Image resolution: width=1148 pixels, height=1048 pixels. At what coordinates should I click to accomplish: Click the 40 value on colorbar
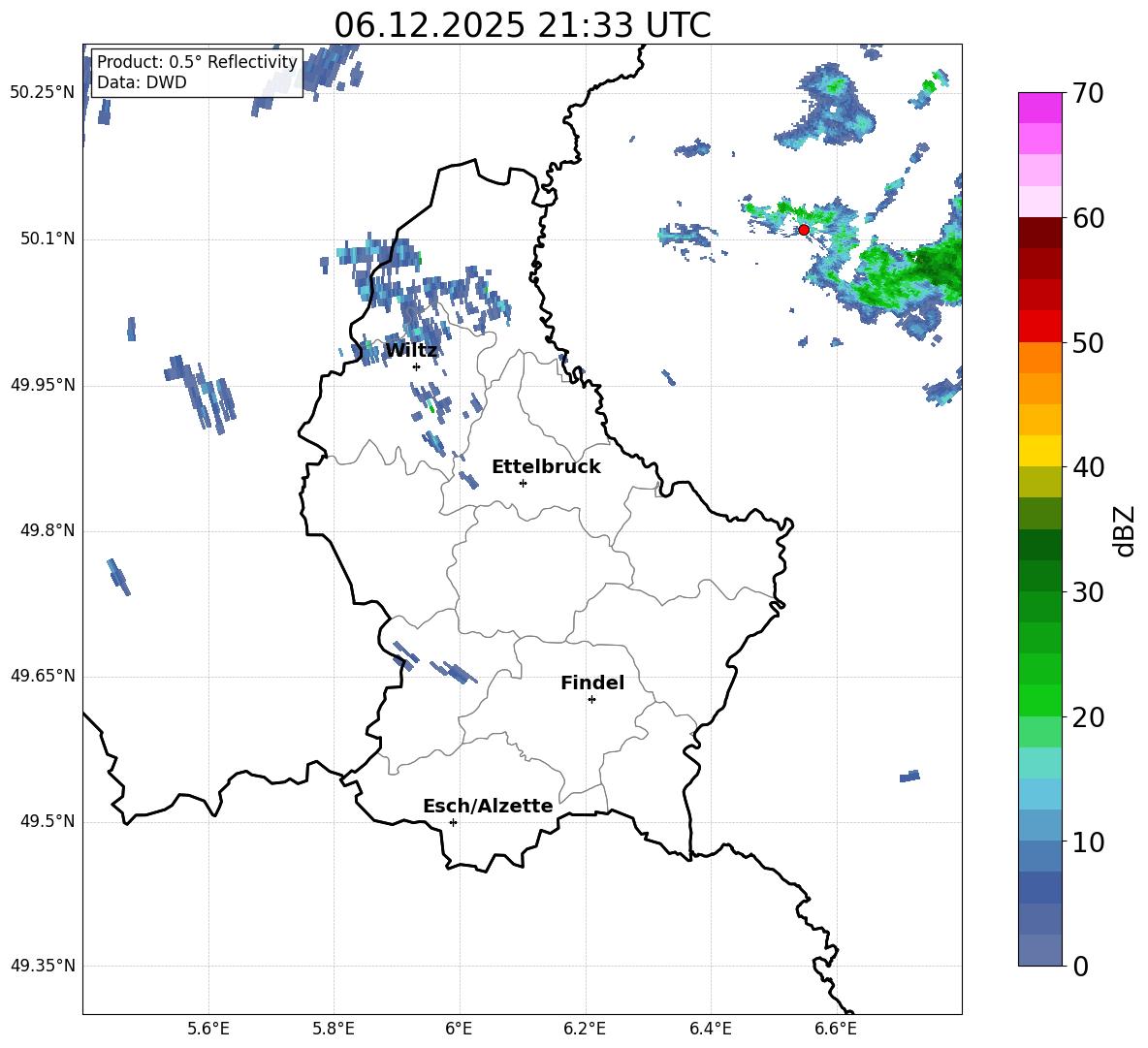1088,467
